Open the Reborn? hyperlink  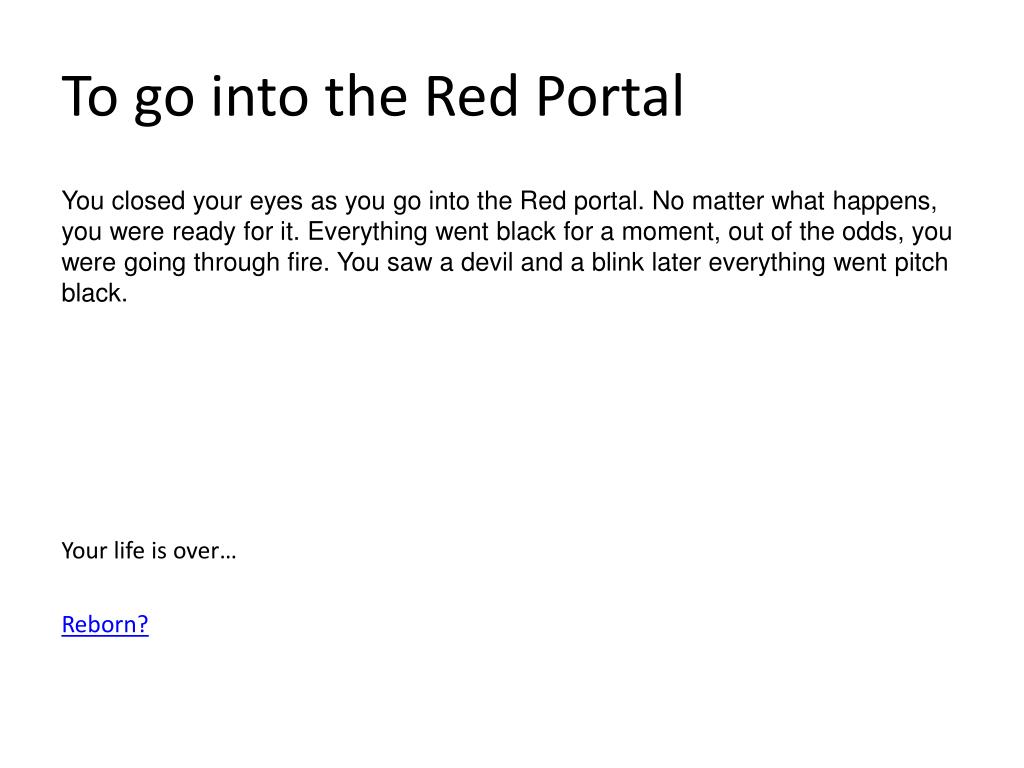[x=105, y=624]
